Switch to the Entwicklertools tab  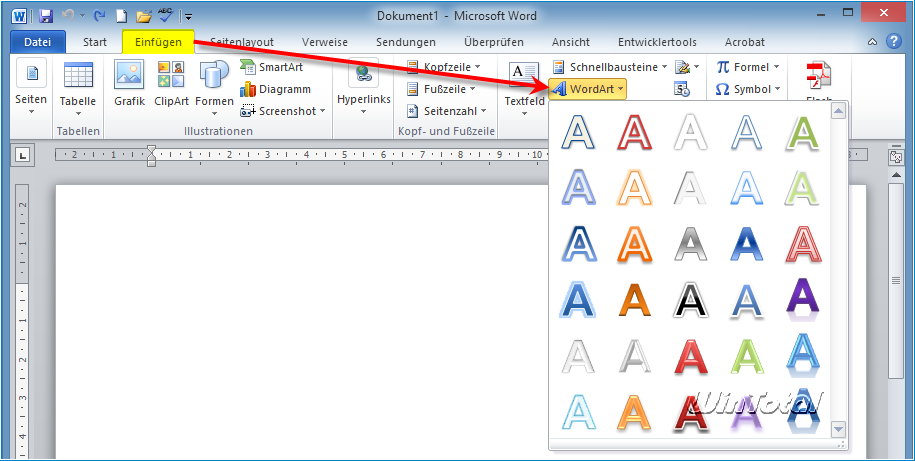pyautogui.click(x=657, y=42)
